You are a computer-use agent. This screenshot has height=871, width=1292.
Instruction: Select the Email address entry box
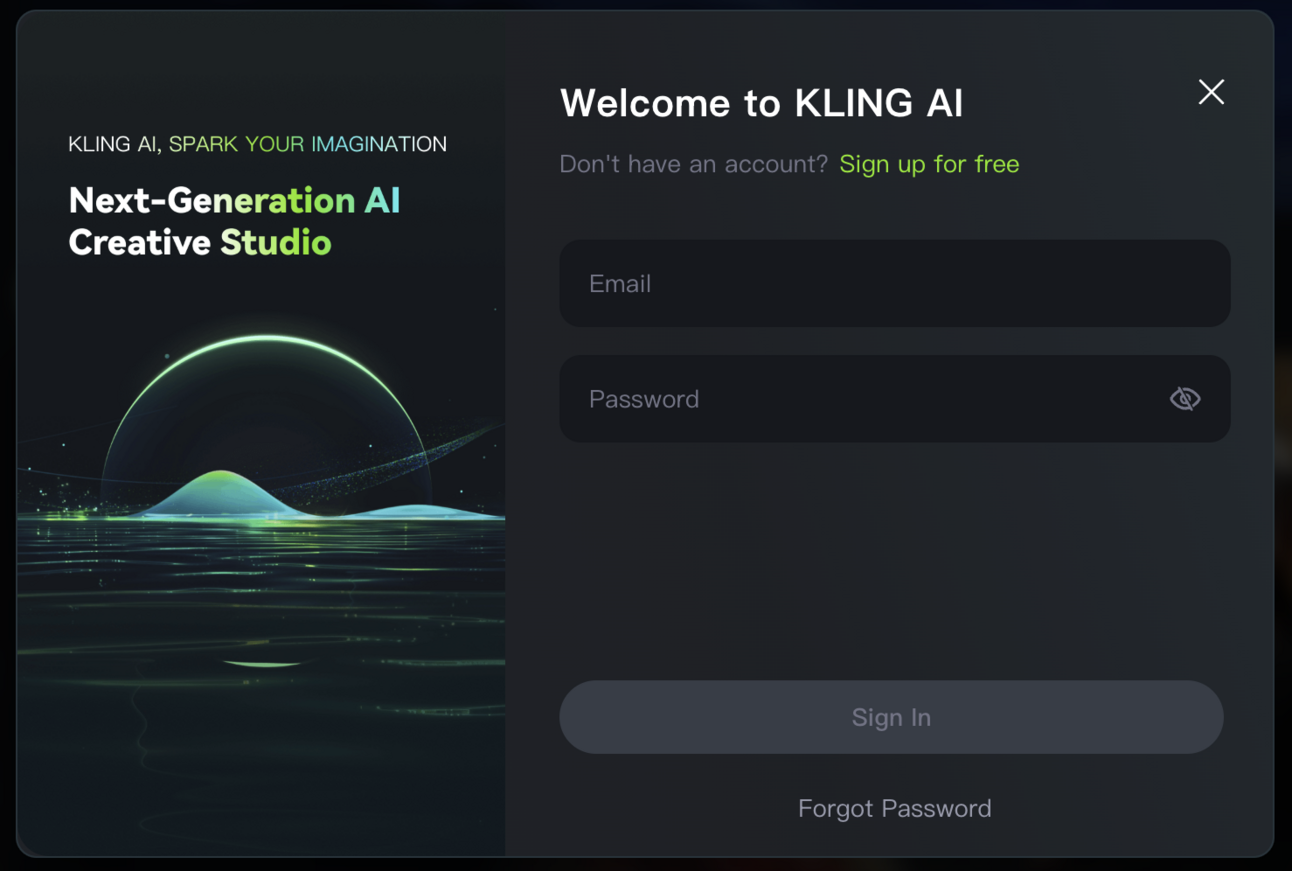coord(894,283)
